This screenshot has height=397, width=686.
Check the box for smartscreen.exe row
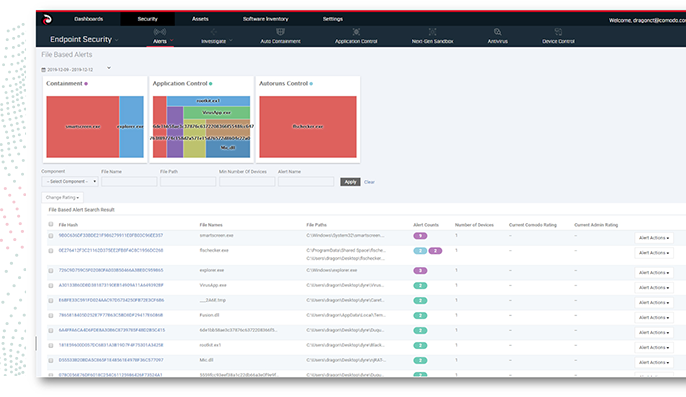click(51, 236)
